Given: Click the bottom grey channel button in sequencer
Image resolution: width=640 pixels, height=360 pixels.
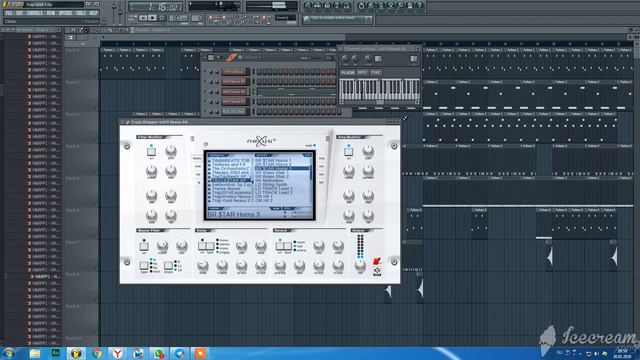Looking at the screenshot, I should pyautogui.click(x=236, y=111).
